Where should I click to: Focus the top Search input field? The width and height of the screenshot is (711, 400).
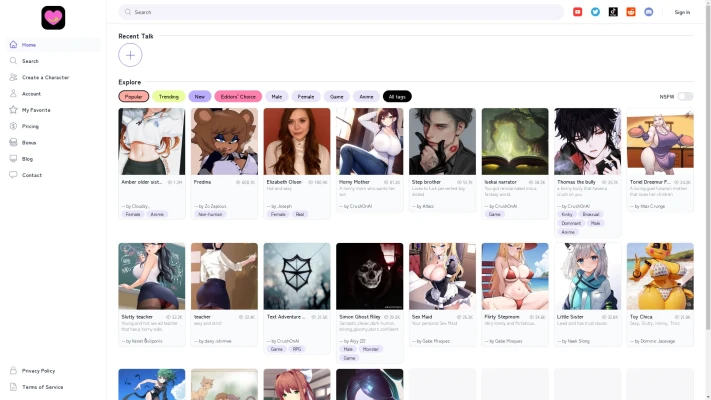pos(341,12)
